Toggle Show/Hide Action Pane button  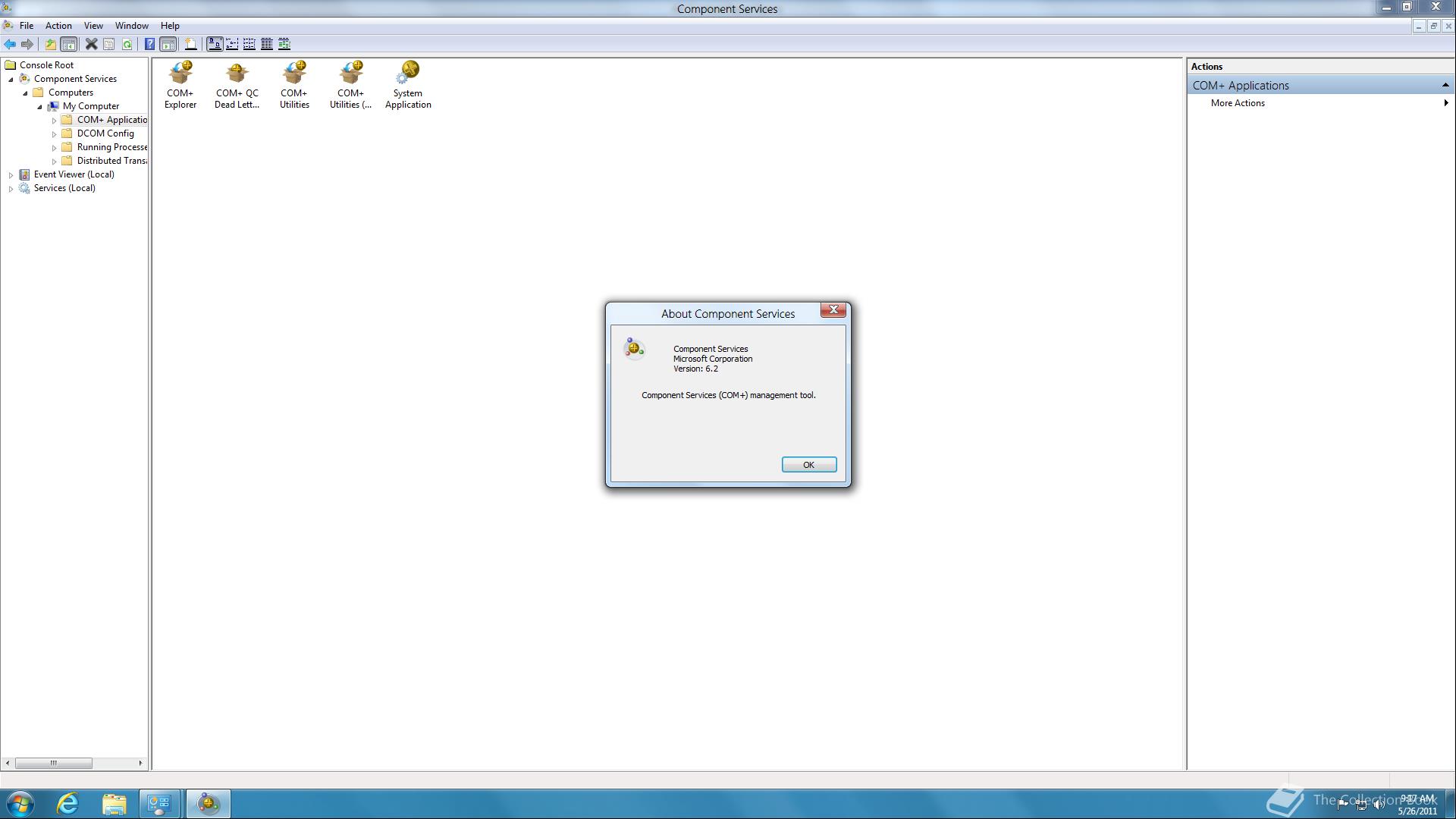168,44
